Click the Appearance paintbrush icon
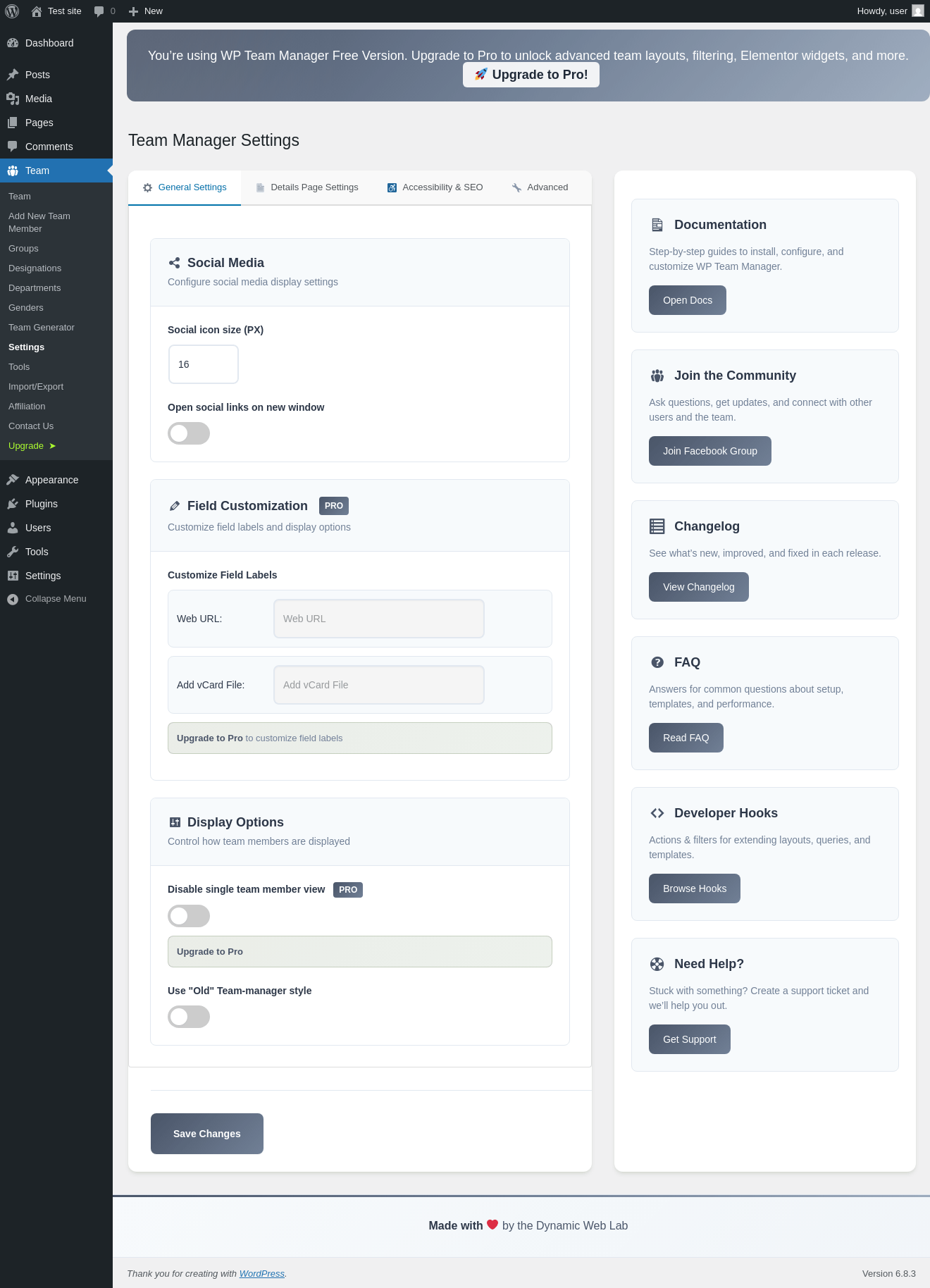Image resolution: width=930 pixels, height=1288 pixels. point(13,480)
